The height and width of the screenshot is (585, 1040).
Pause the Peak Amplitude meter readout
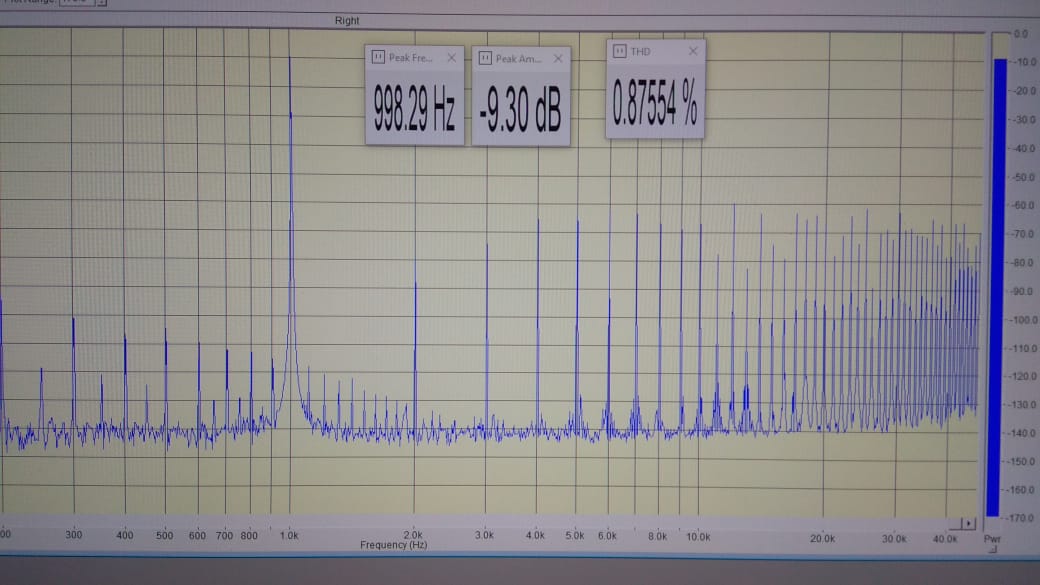485,58
